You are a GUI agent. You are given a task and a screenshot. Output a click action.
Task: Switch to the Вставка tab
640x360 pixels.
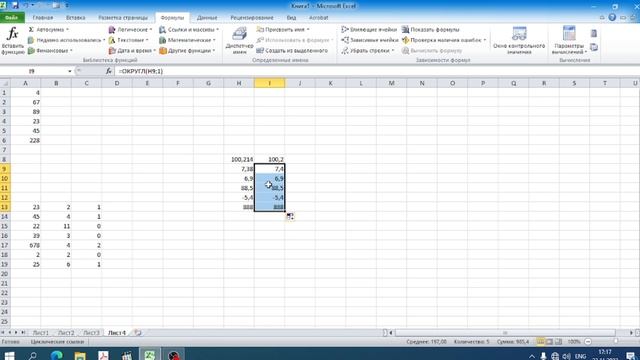pos(76,18)
